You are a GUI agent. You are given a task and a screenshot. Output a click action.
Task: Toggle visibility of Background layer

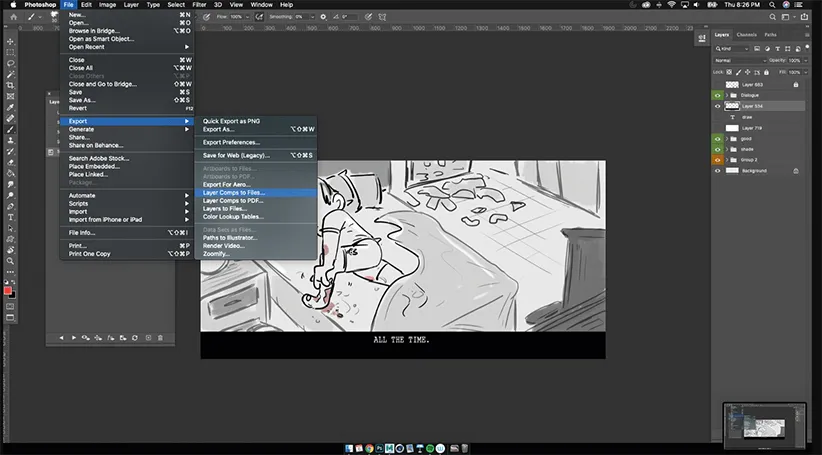point(717,171)
